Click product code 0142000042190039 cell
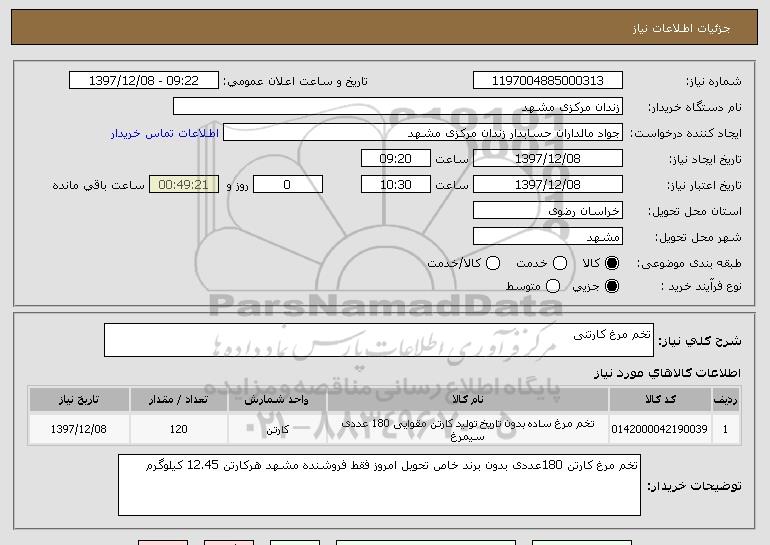The width and height of the screenshot is (770, 545). coord(660,429)
